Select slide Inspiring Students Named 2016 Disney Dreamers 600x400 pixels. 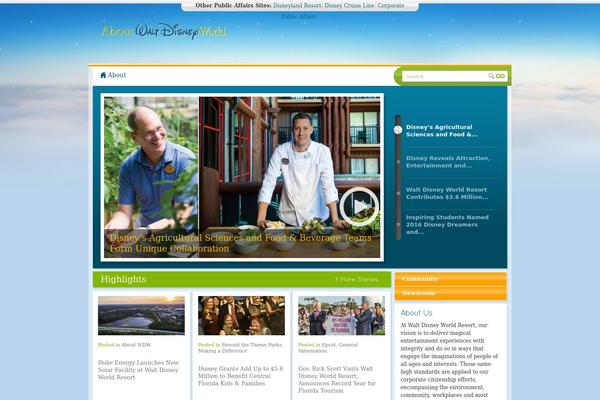[447, 225]
